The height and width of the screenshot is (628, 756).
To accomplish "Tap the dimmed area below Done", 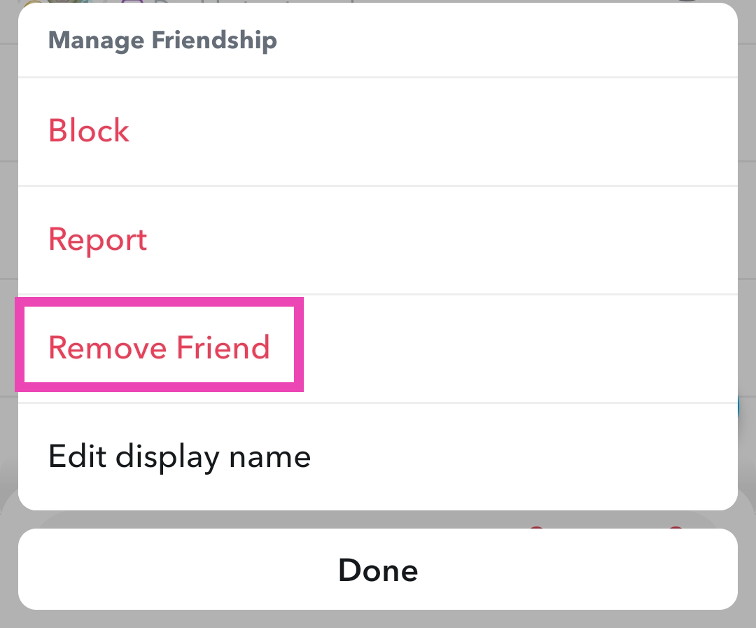I will click(378, 620).
